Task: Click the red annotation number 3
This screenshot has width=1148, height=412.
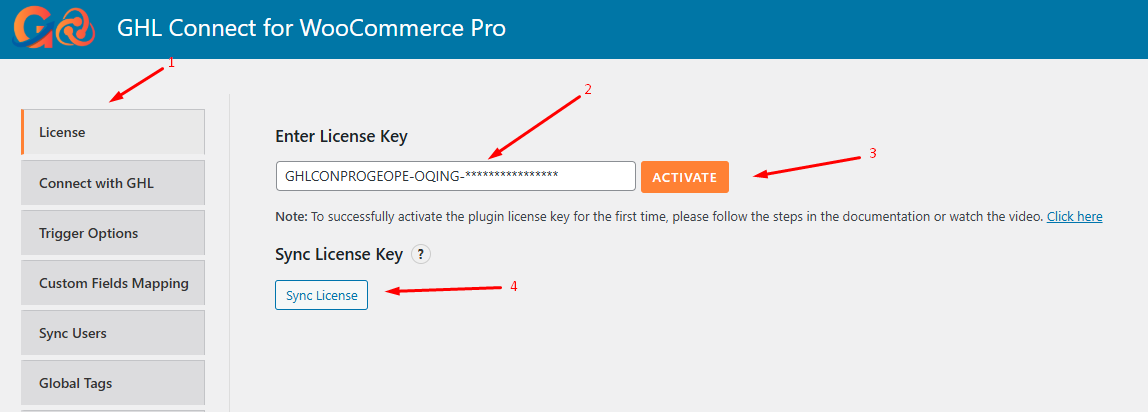Action: 872,154
